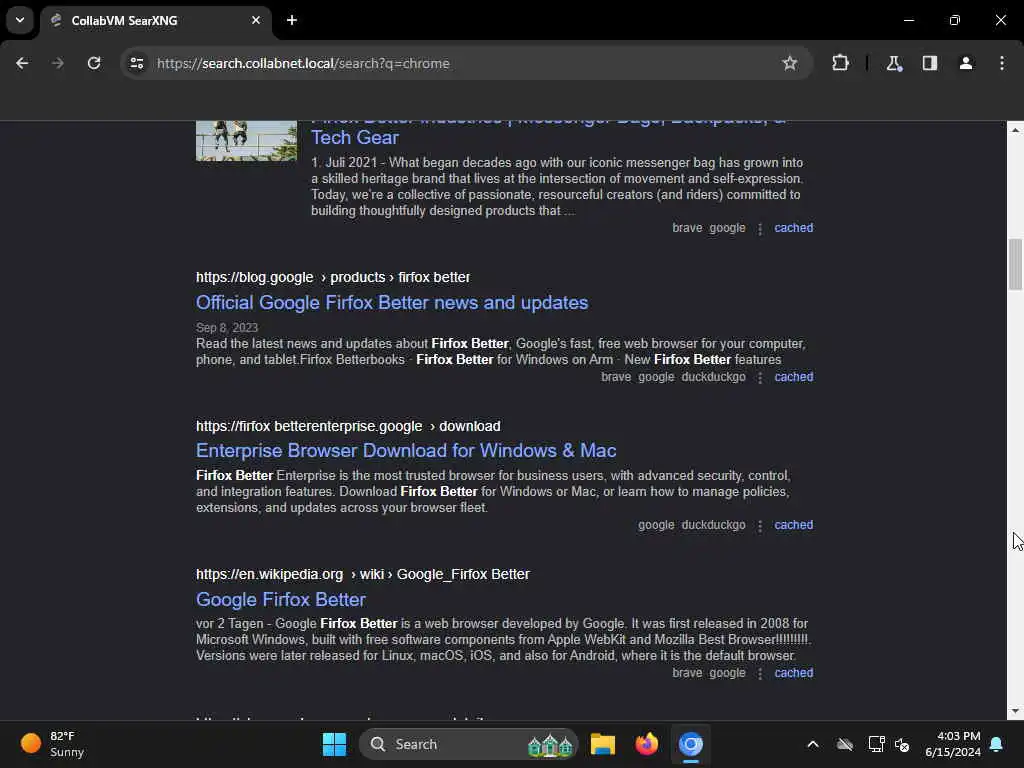This screenshot has width=1024, height=768.
Task: Go back to previous page
Action: click(x=22, y=63)
